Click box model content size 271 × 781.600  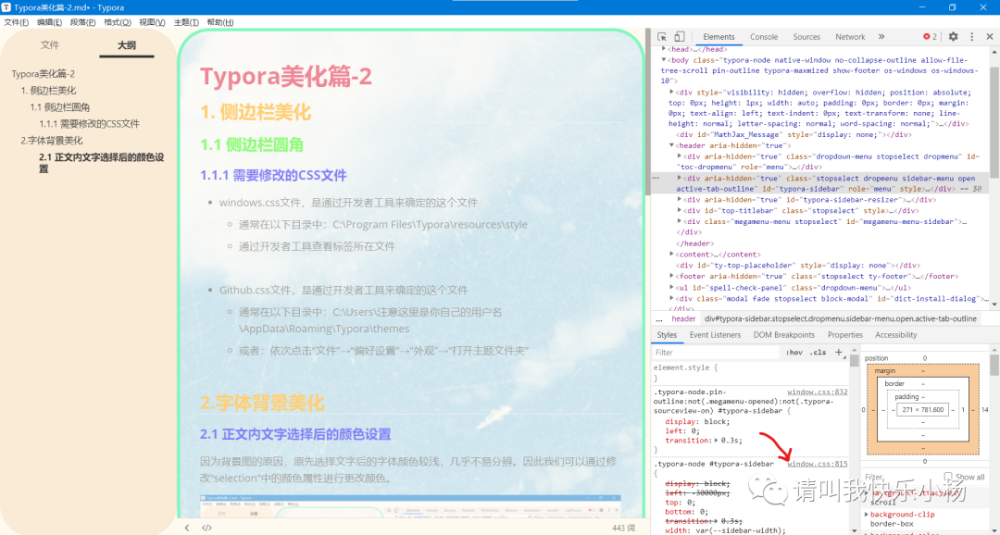click(922, 410)
